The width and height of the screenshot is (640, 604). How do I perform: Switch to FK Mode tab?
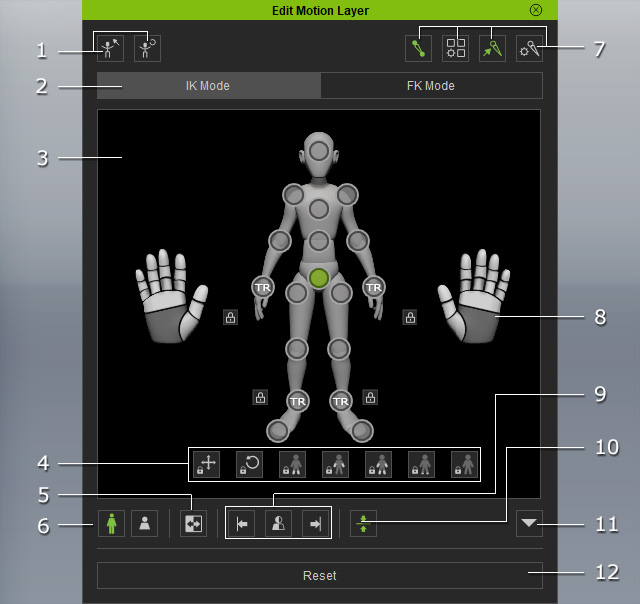coord(431,86)
